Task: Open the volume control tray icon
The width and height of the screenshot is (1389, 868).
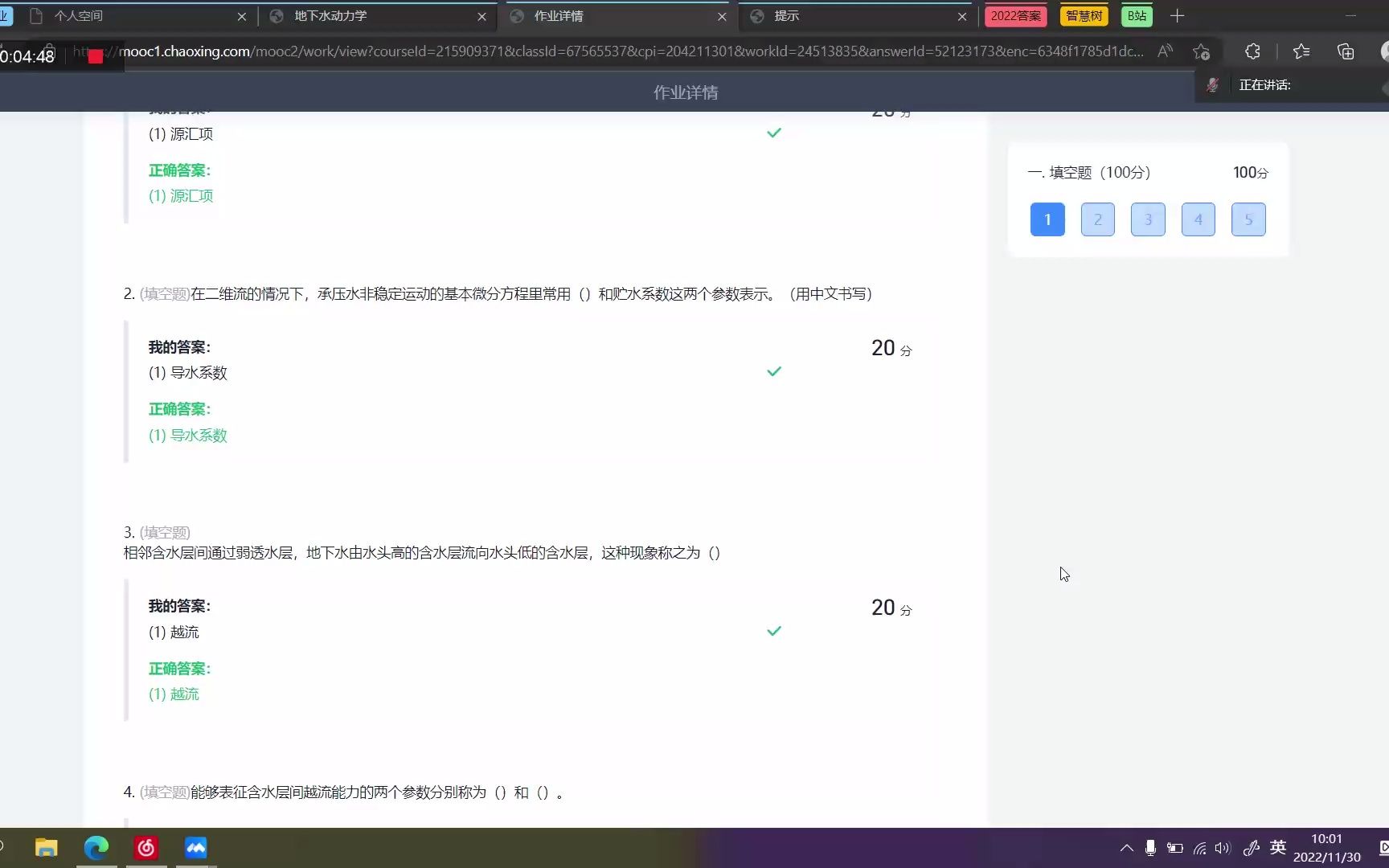Action: tap(1223, 848)
